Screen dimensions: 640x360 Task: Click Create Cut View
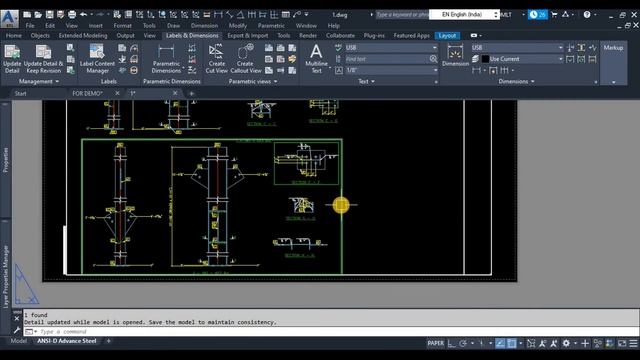point(216,59)
